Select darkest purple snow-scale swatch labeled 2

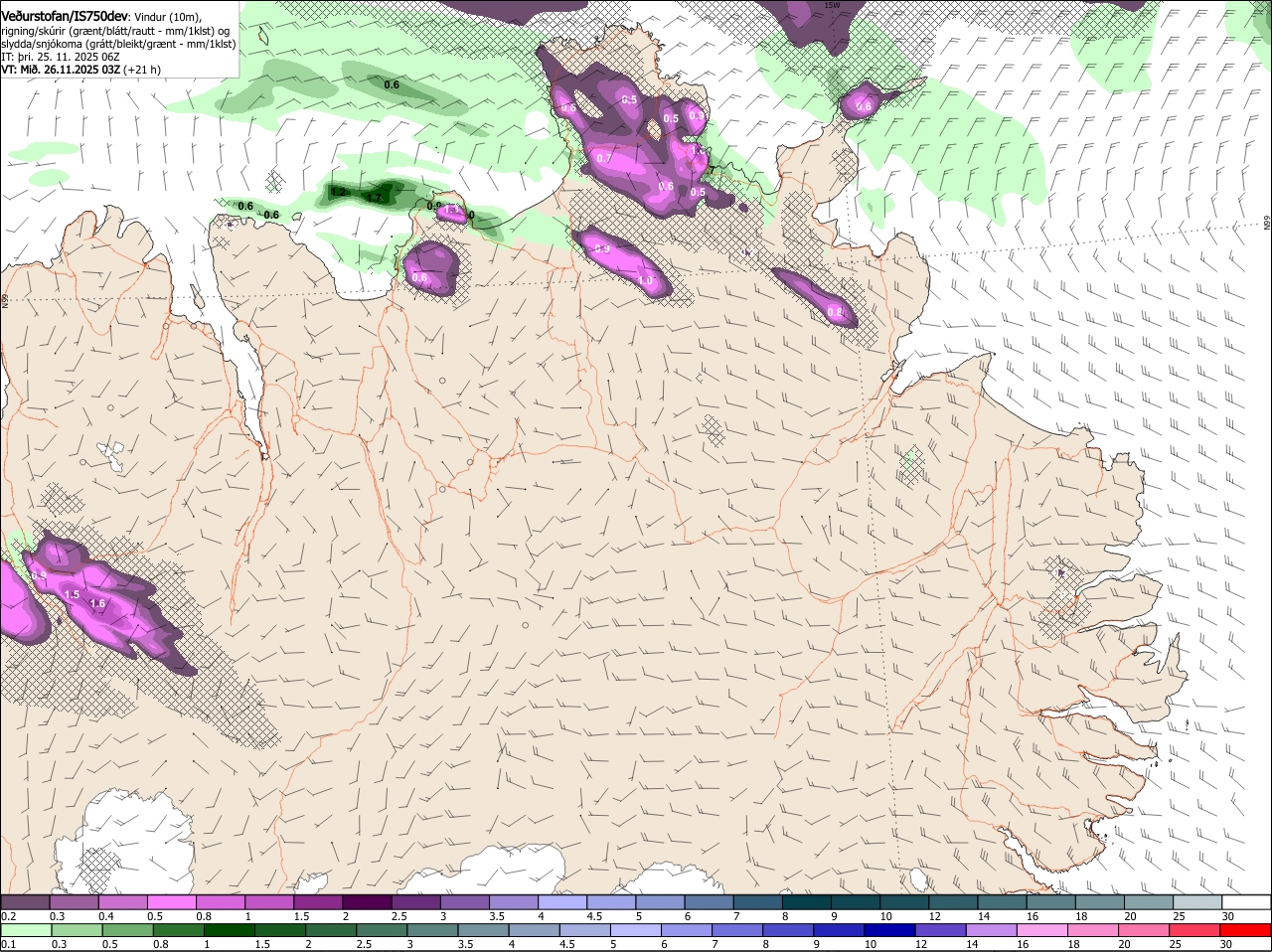coord(368,901)
